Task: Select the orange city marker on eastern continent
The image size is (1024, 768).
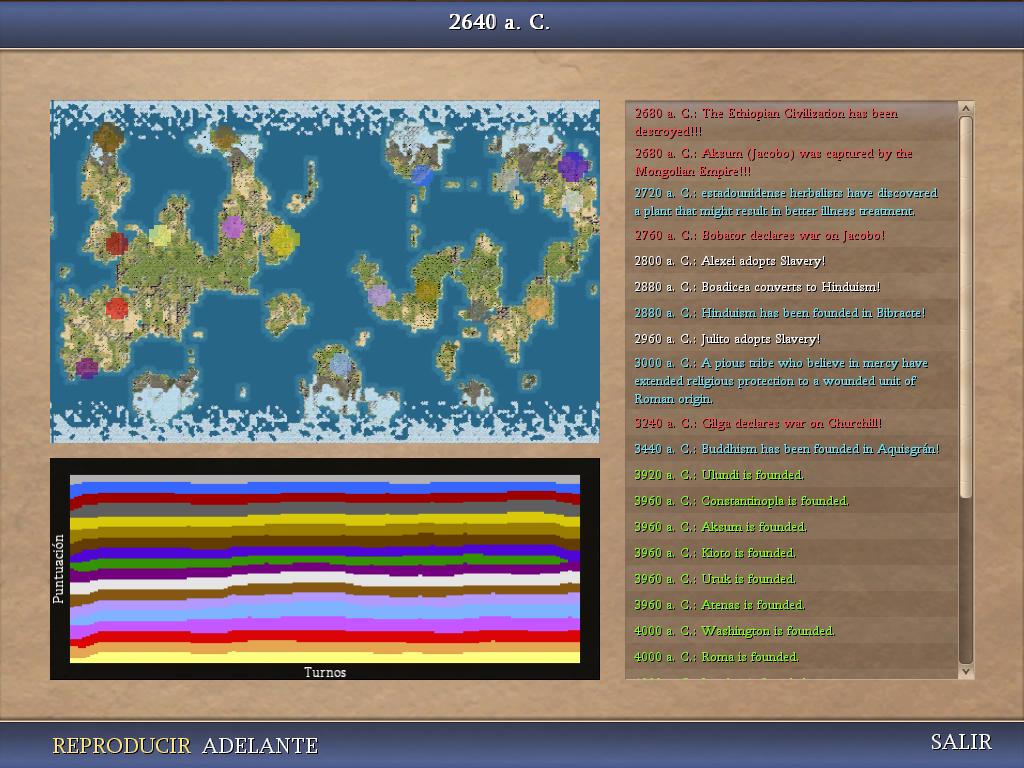Action: [x=538, y=307]
